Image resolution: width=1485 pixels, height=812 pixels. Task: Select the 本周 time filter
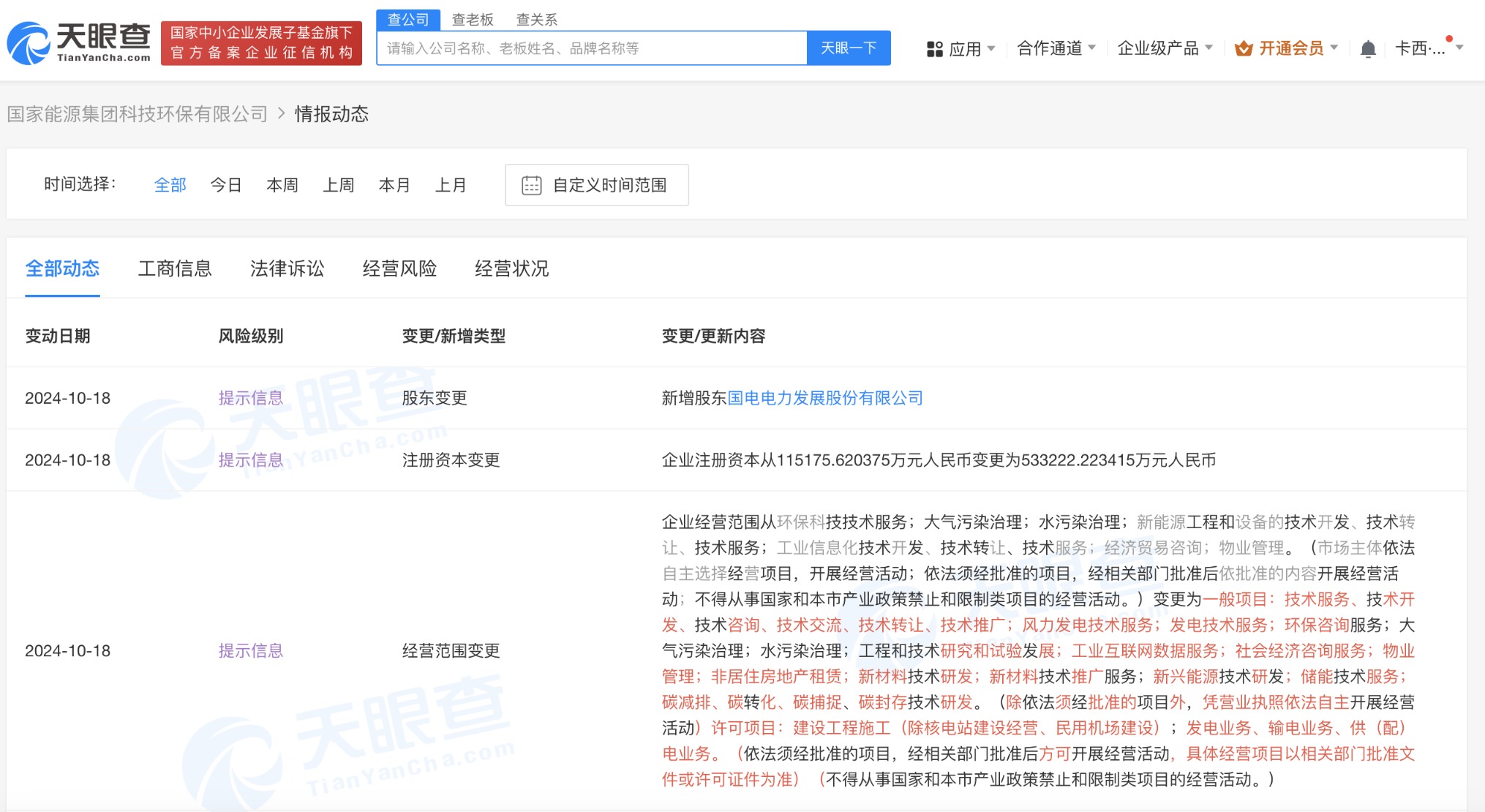282,185
